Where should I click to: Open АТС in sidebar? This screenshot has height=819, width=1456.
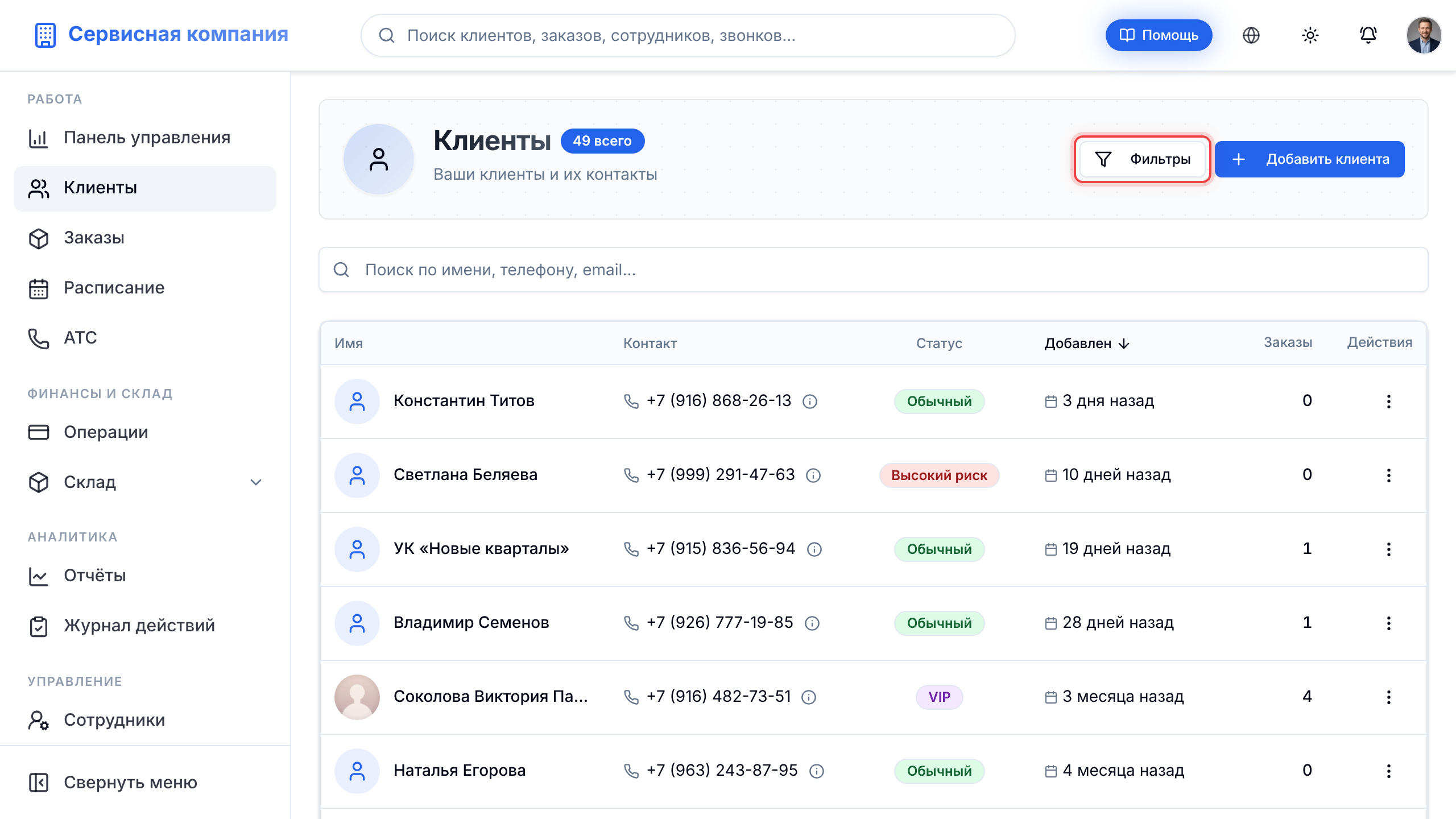pyautogui.click(x=145, y=338)
